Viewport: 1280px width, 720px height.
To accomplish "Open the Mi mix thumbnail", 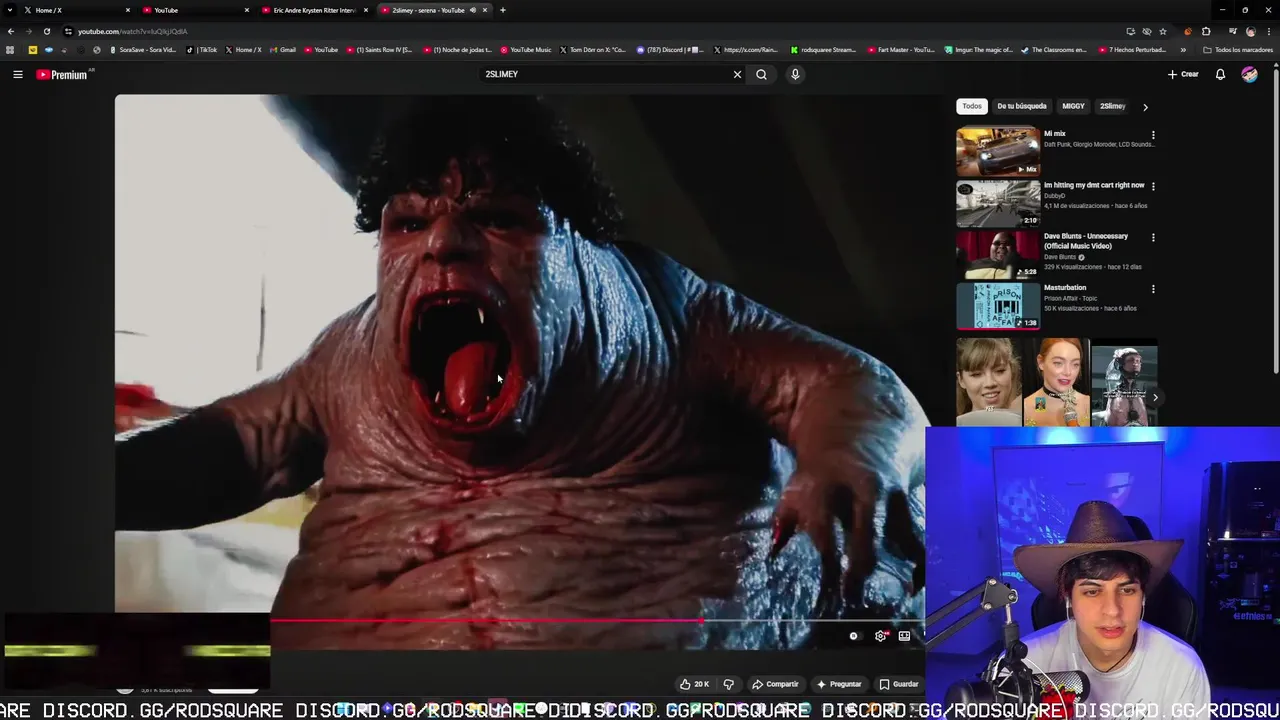I will (998, 151).
